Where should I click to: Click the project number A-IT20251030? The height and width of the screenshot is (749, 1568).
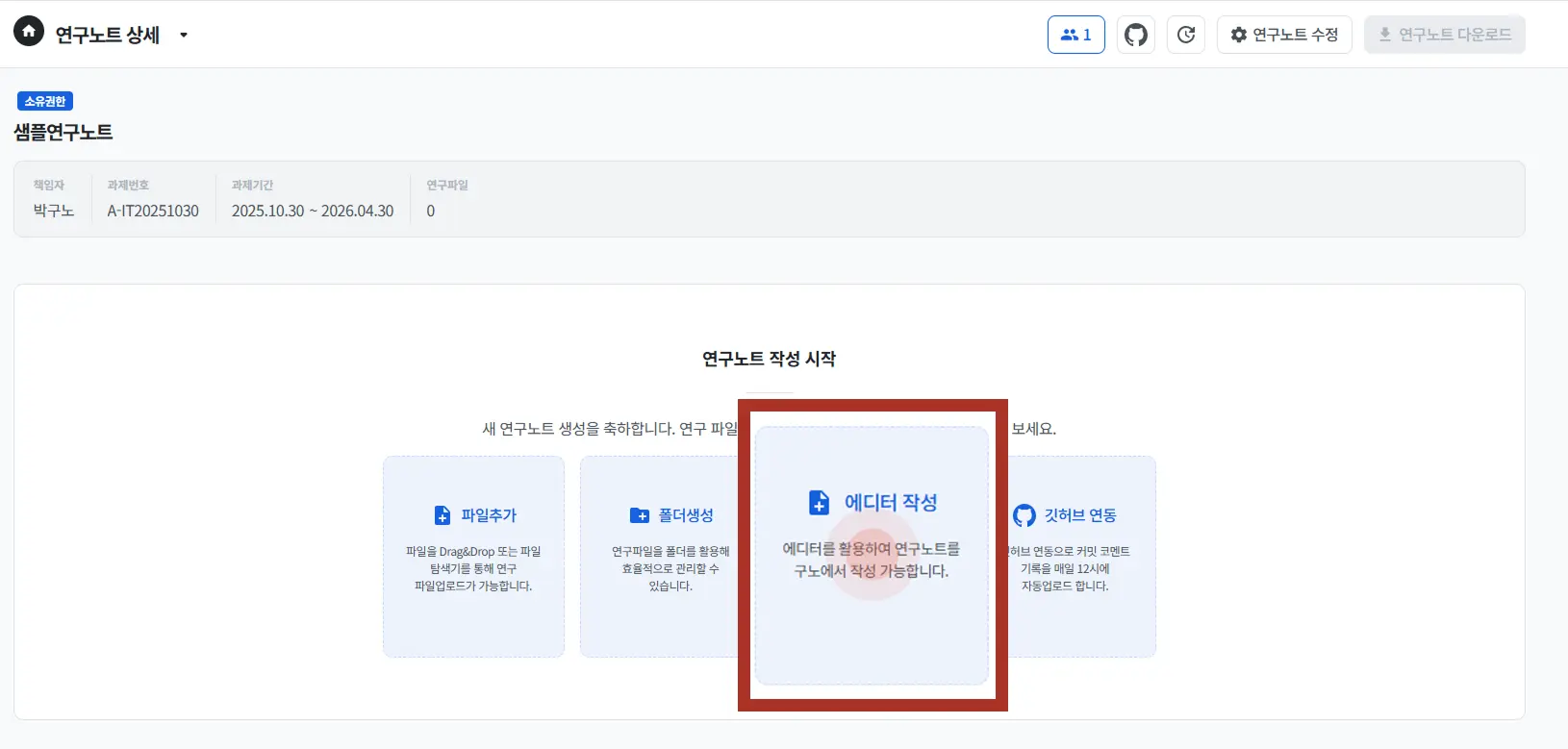153,211
